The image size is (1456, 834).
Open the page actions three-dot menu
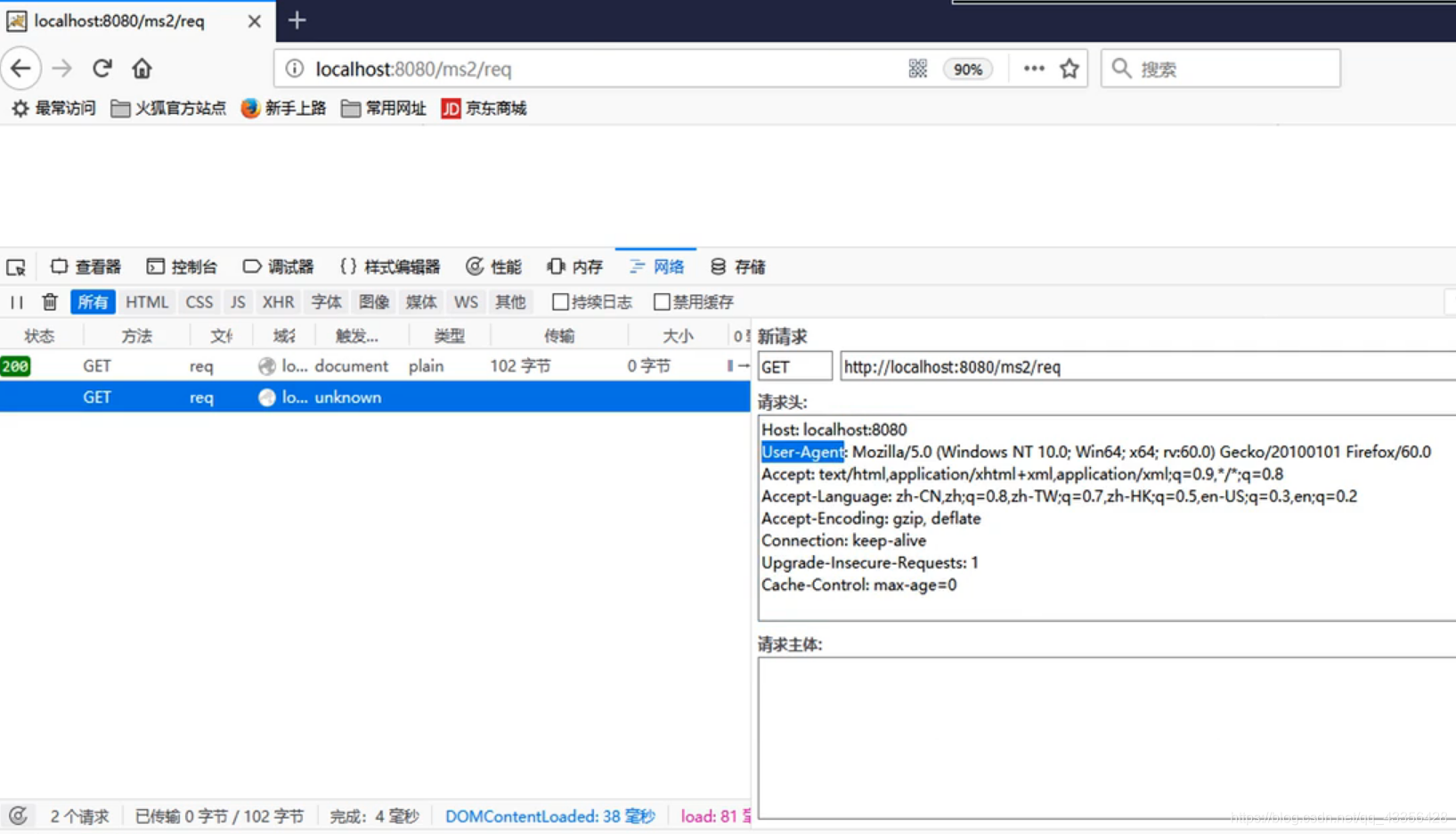1033,69
